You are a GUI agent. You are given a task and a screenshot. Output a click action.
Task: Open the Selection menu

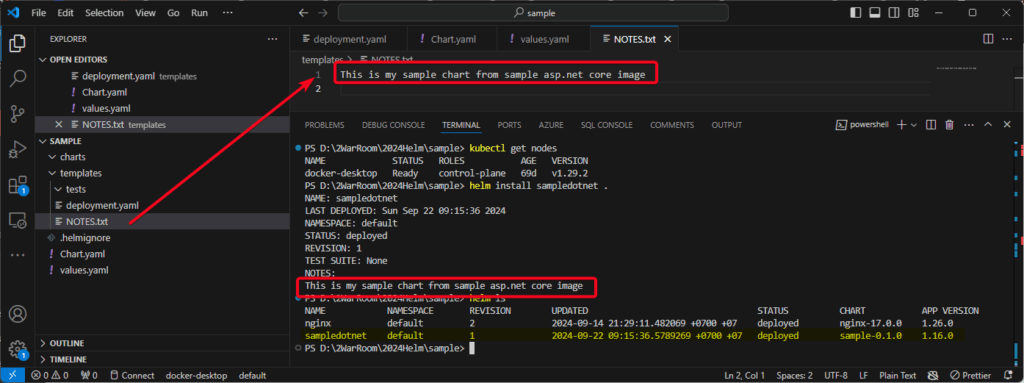tap(104, 12)
